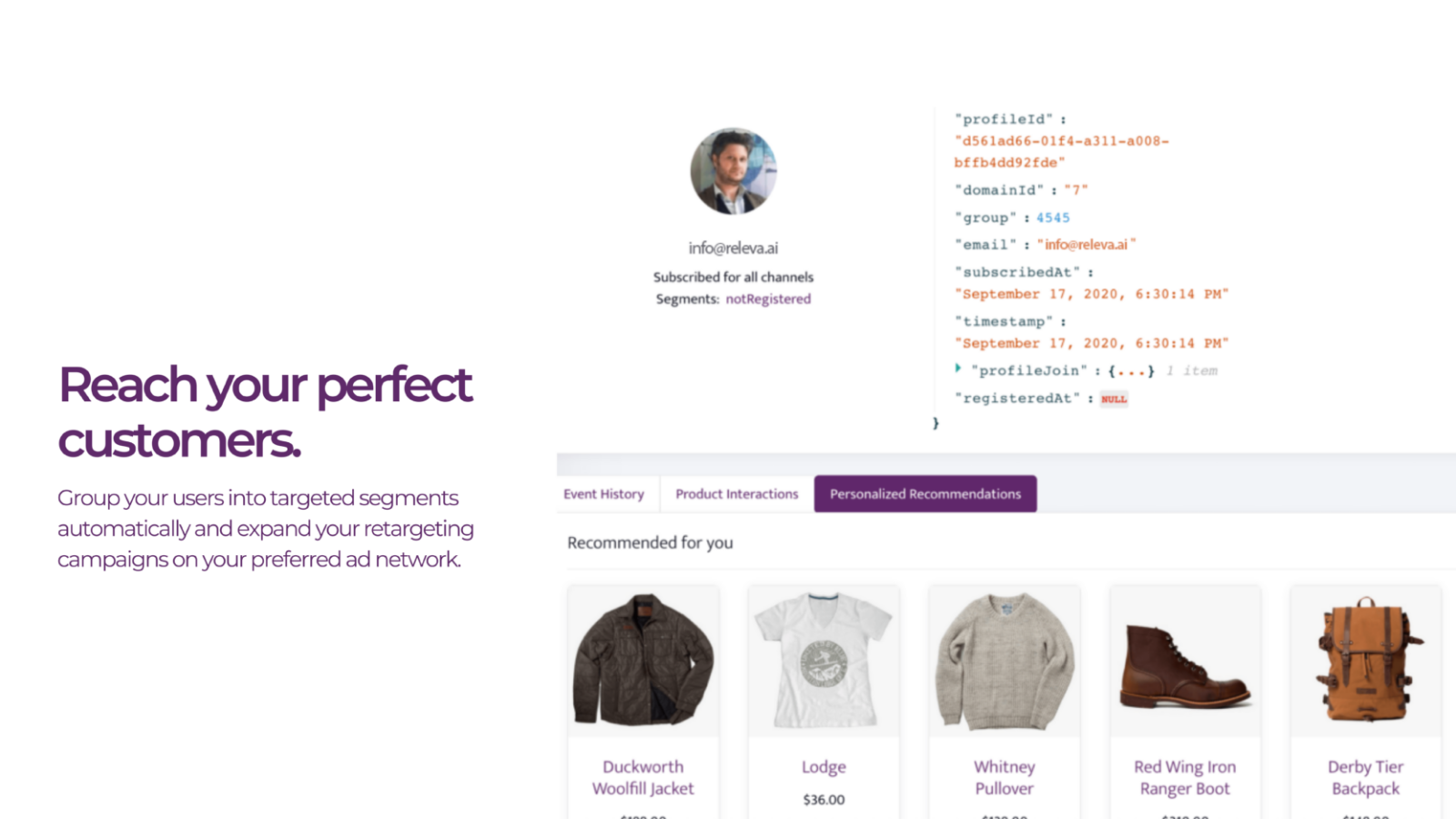Open the Duckworth Woolfill Jacket image
1456x819 pixels.
643,661
